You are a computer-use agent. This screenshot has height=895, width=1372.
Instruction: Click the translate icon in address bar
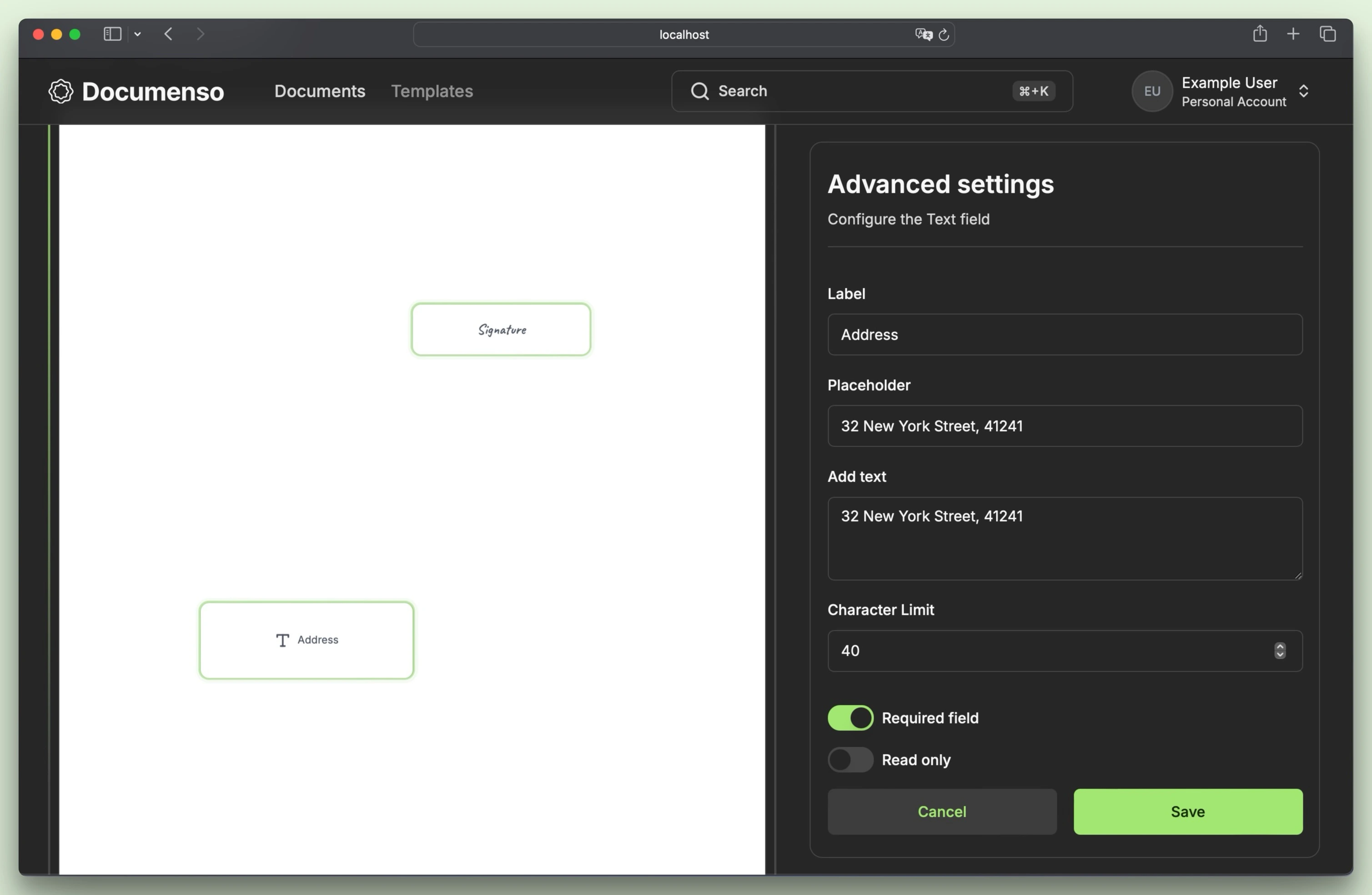[923, 35]
